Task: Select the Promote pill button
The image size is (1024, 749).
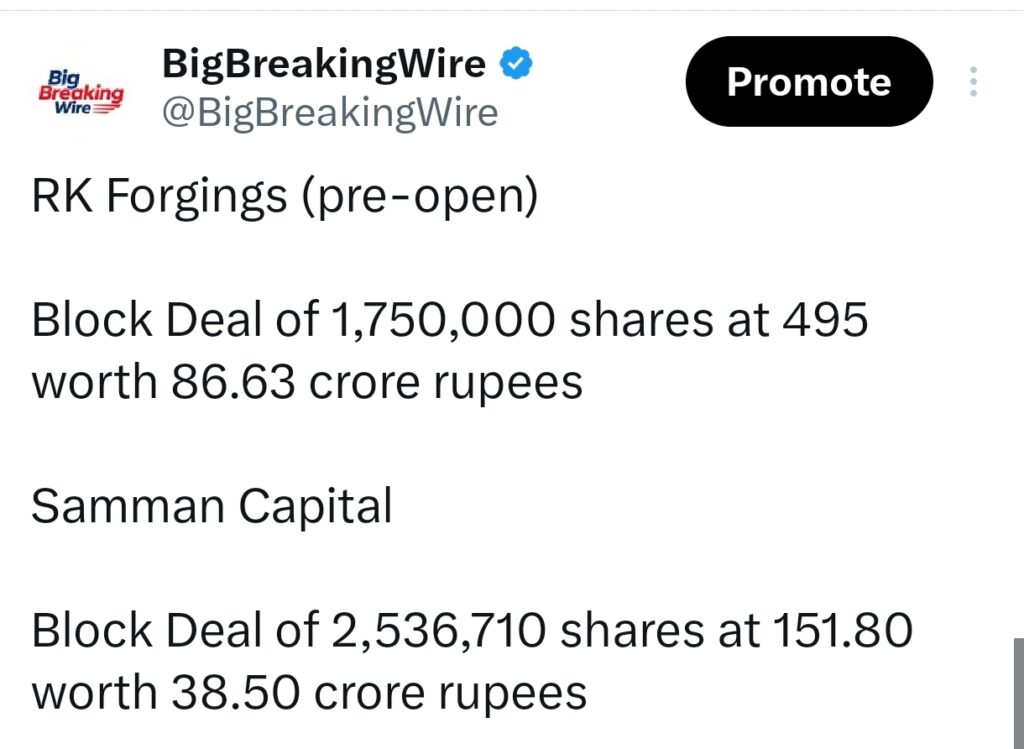Action: [x=808, y=81]
